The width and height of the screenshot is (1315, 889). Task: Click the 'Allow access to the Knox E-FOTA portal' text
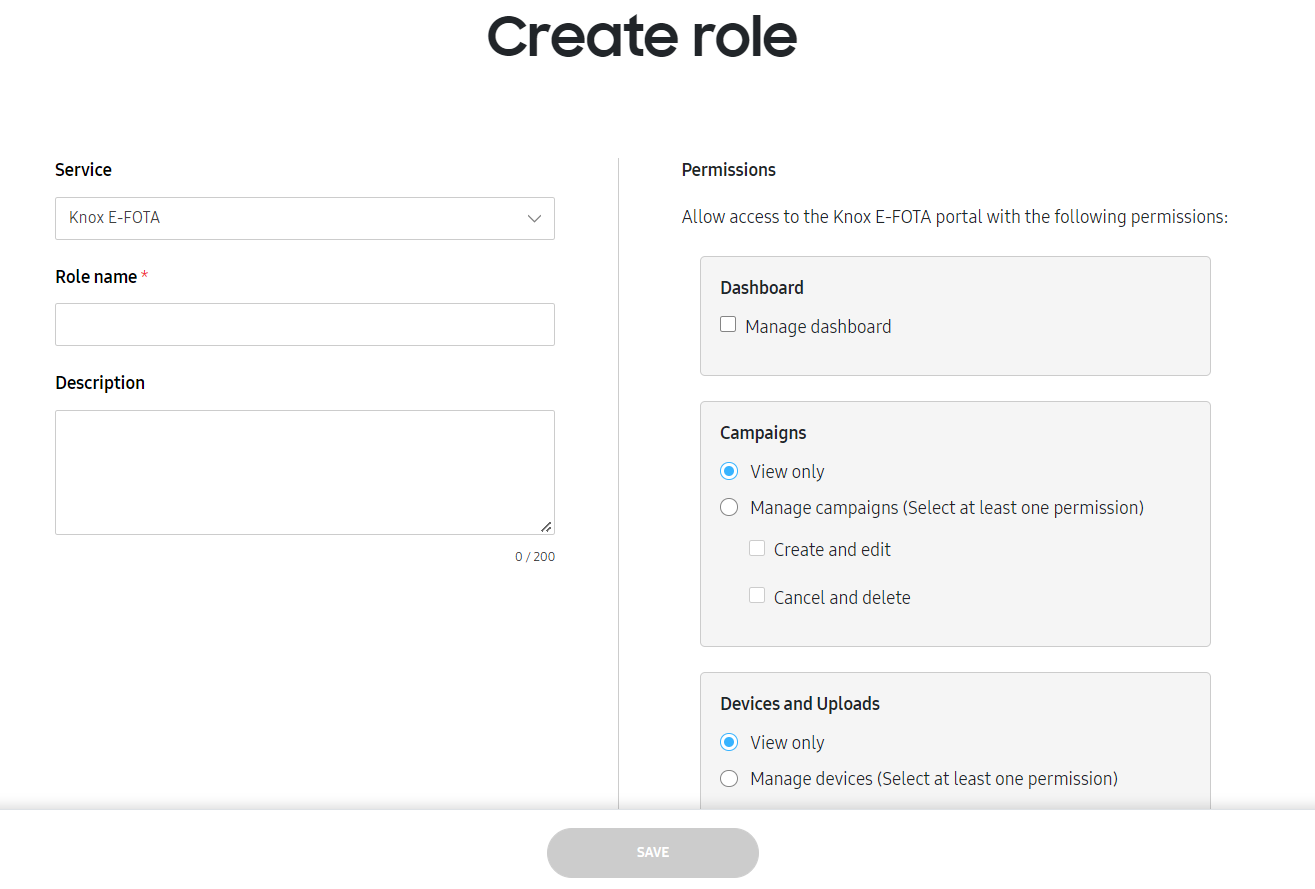(955, 217)
